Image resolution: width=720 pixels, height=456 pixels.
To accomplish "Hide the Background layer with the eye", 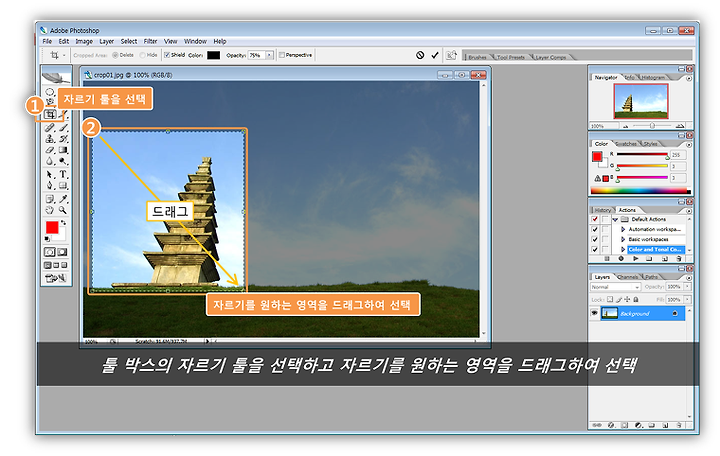I will click(595, 313).
